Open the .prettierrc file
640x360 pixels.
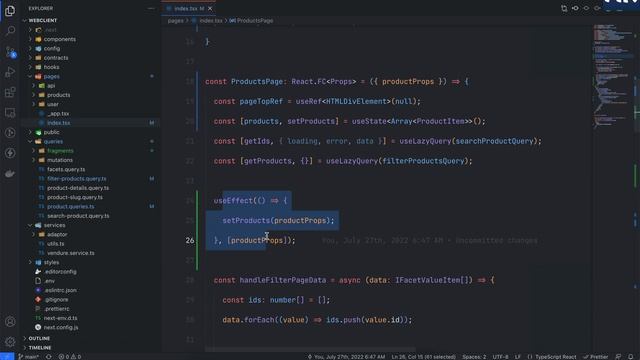[x=56, y=309]
